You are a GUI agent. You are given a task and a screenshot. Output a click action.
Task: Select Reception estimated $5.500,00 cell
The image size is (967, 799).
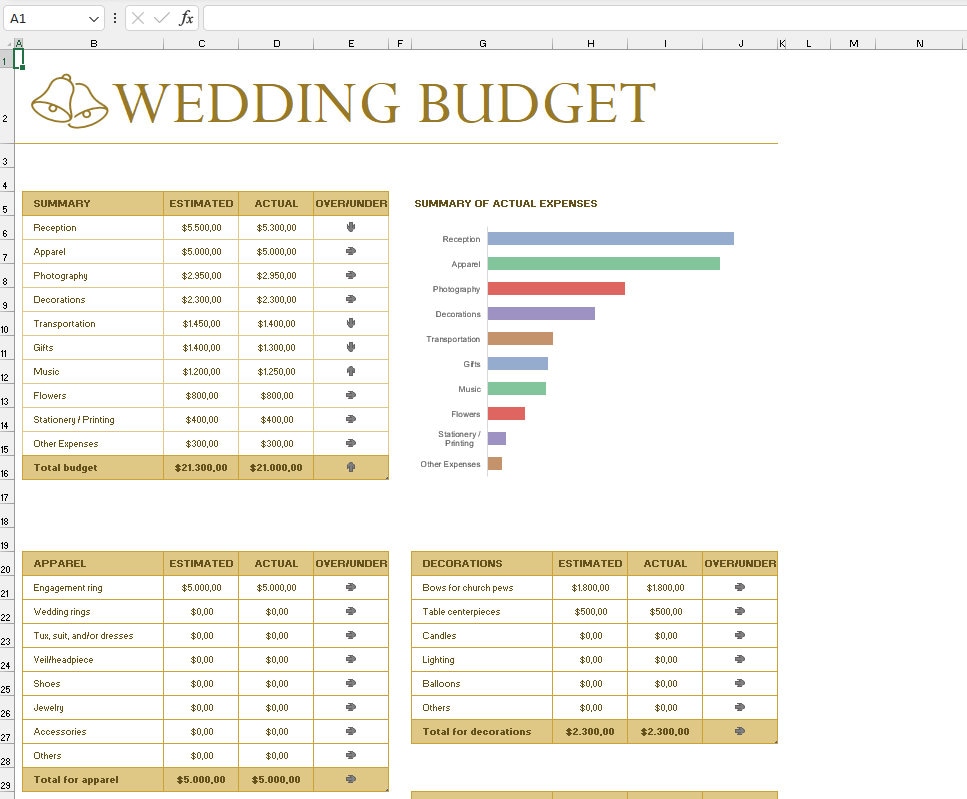201,227
